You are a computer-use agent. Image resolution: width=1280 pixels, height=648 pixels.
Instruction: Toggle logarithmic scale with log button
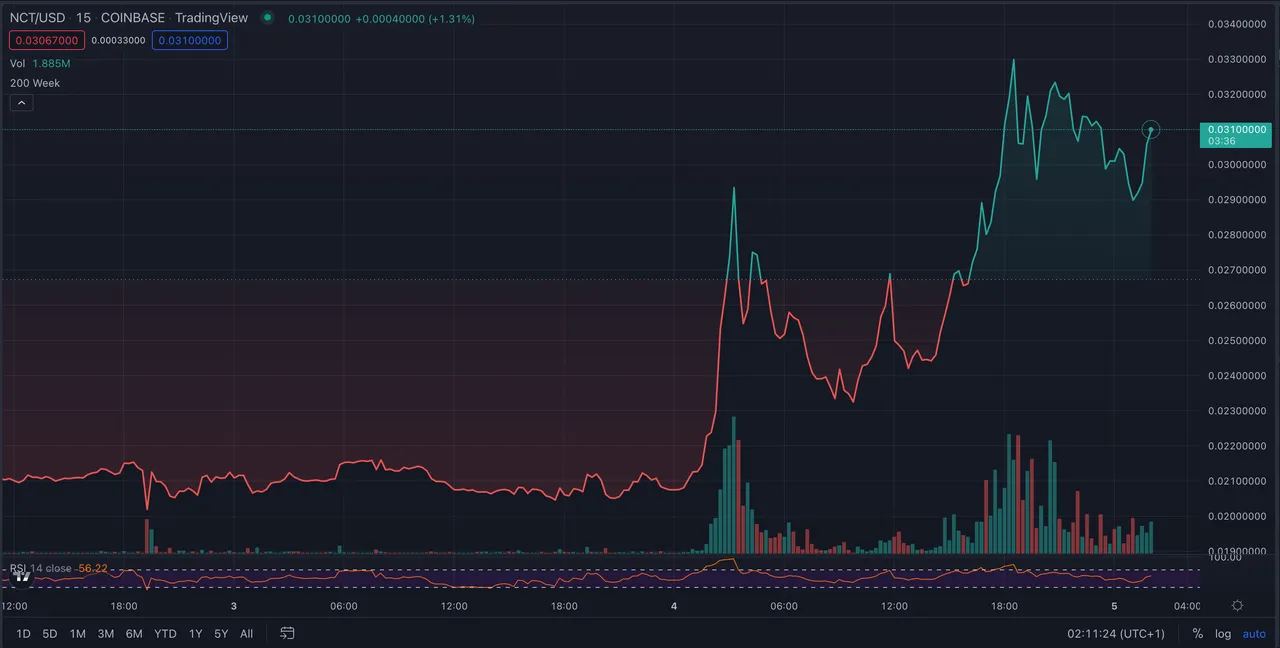click(x=1222, y=633)
